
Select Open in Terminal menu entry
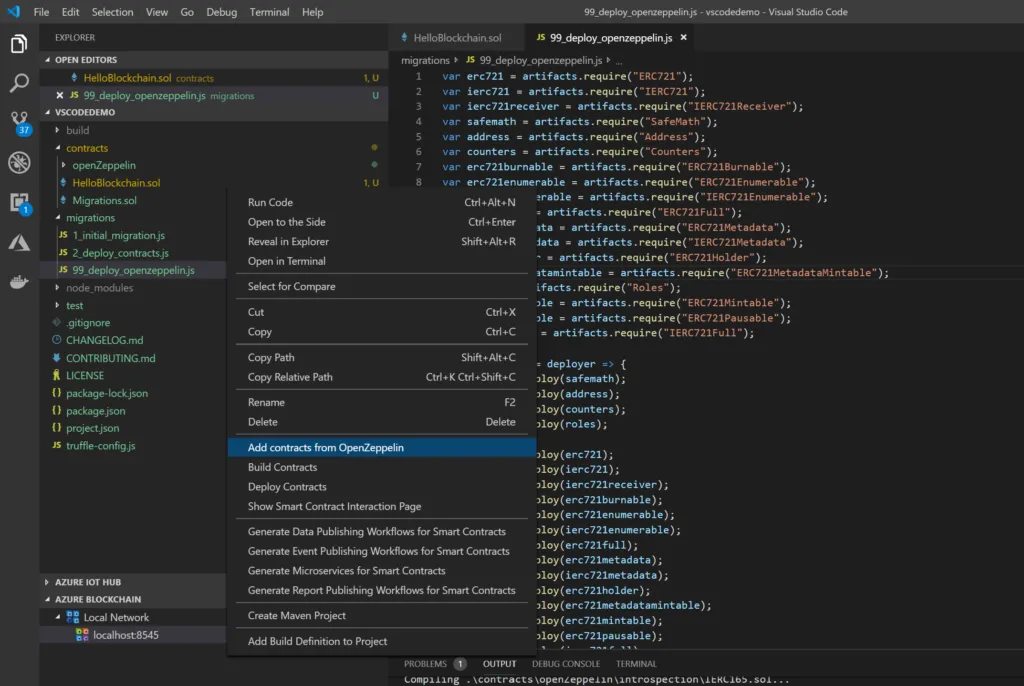(x=381, y=261)
